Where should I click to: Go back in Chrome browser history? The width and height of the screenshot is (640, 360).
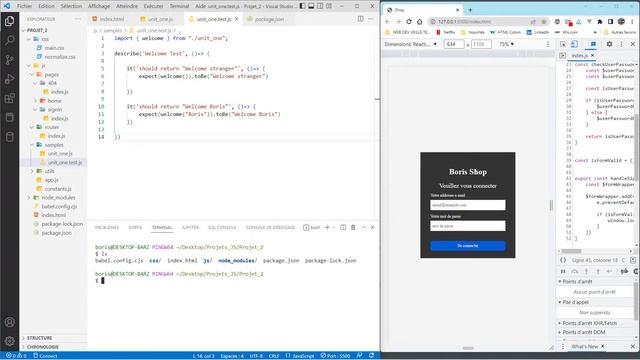pyautogui.click(x=387, y=22)
